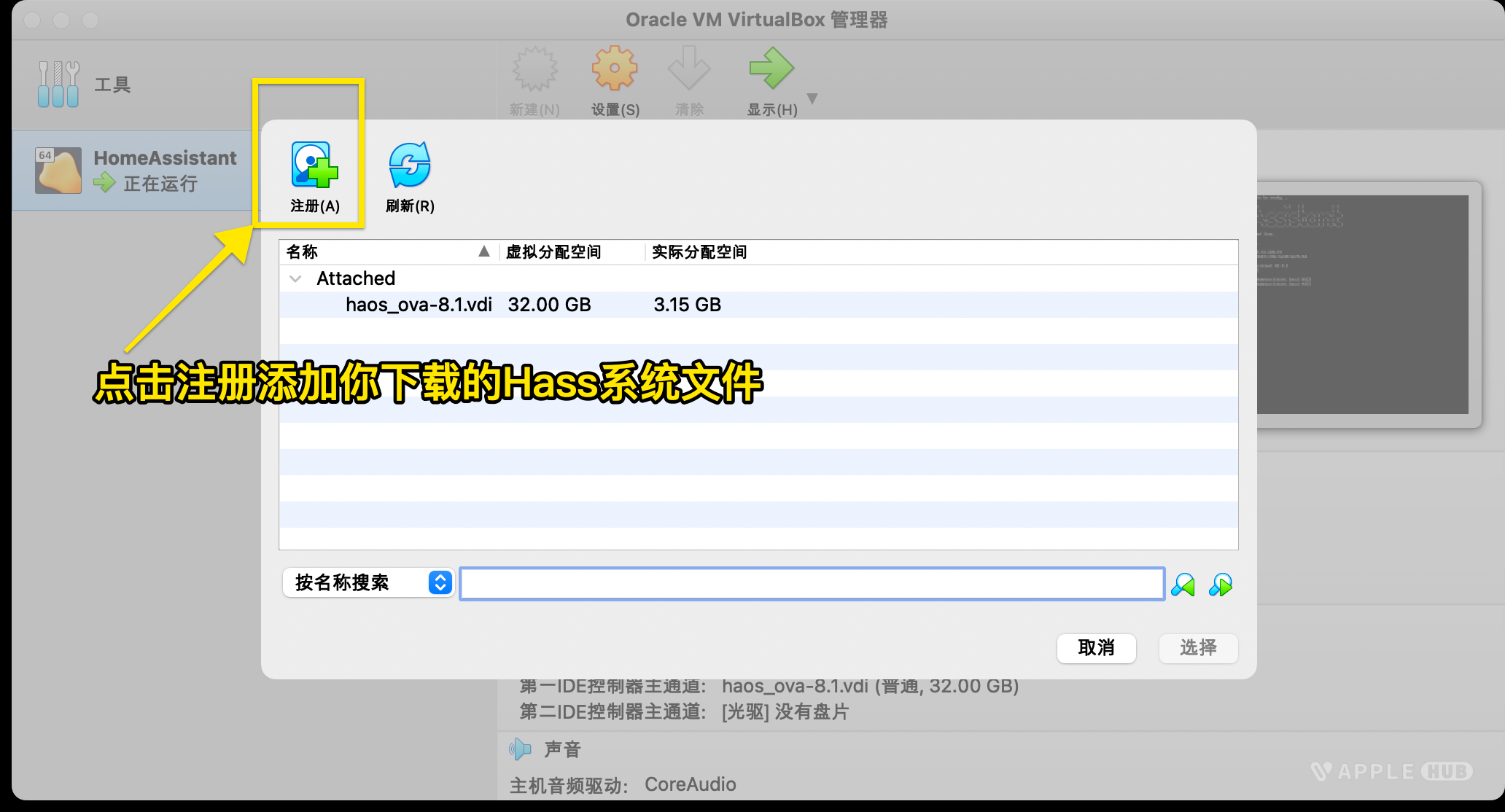Open the 按名称搜索 search mode dropdown
Image resolution: width=1505 pixels, height=812 pixels.
tap(367, 582)
